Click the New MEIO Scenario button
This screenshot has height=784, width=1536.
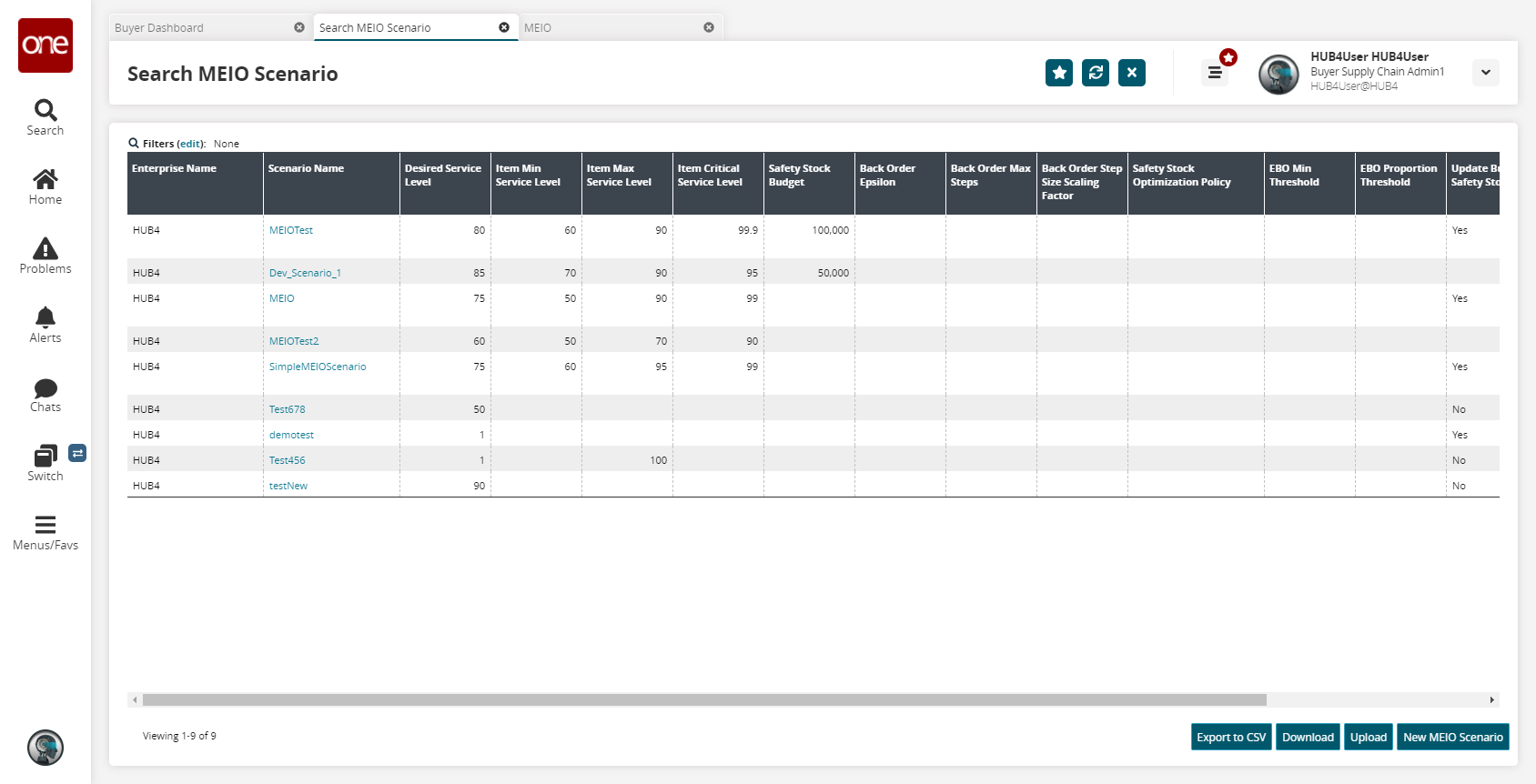coord(1452,737)
